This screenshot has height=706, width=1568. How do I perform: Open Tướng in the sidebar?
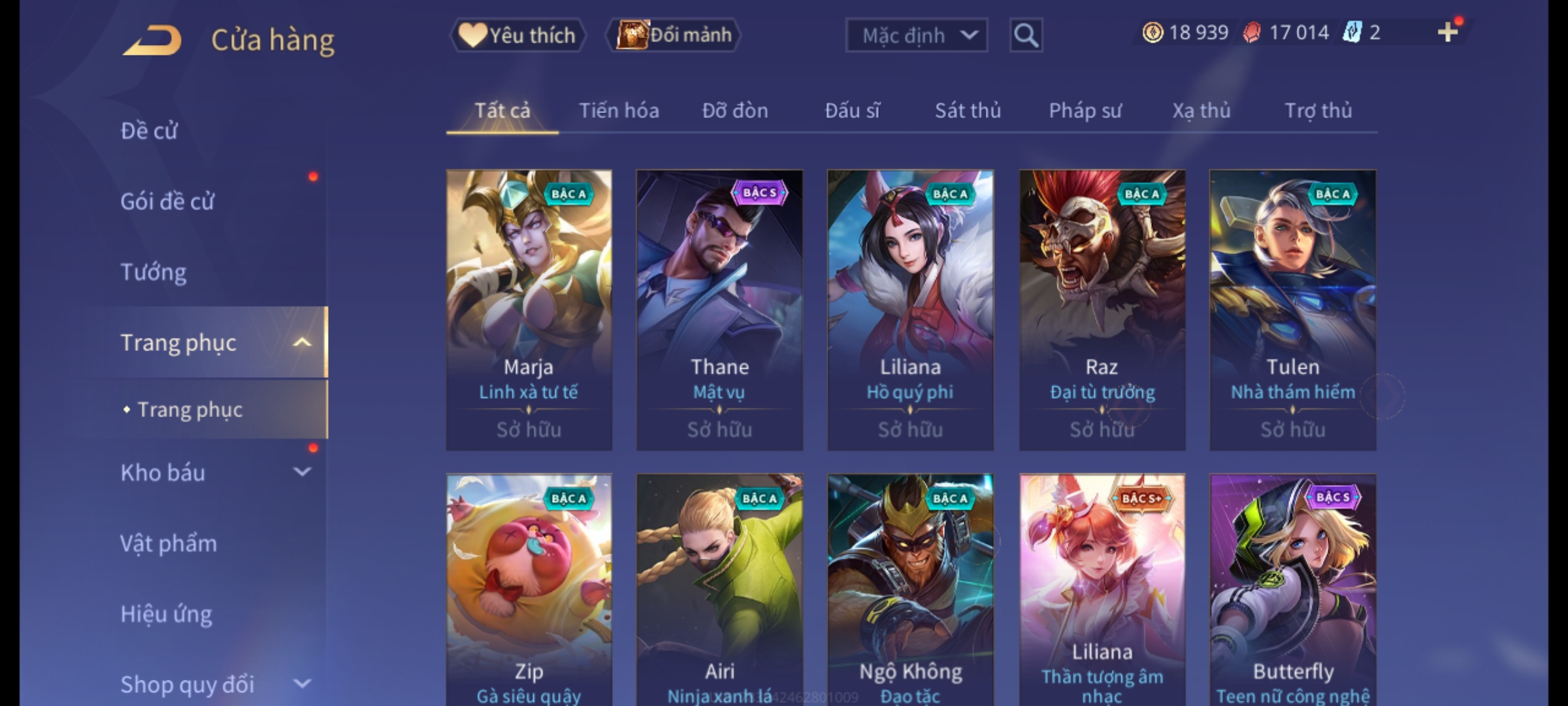[x=154, y=272]
